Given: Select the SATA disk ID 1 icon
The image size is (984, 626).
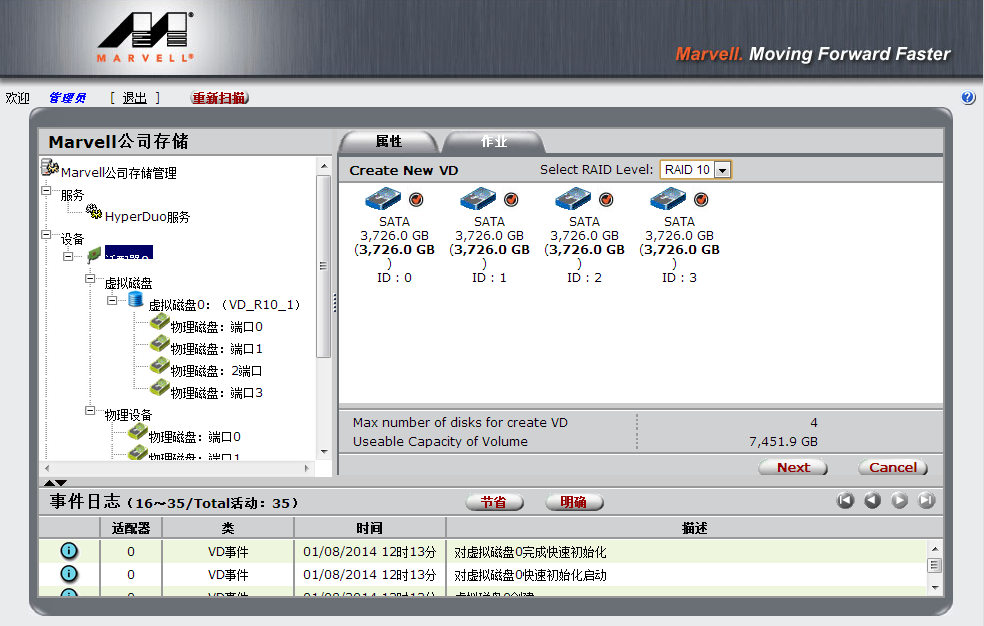Looking at the screenshot, I should (x=478, y=199).
